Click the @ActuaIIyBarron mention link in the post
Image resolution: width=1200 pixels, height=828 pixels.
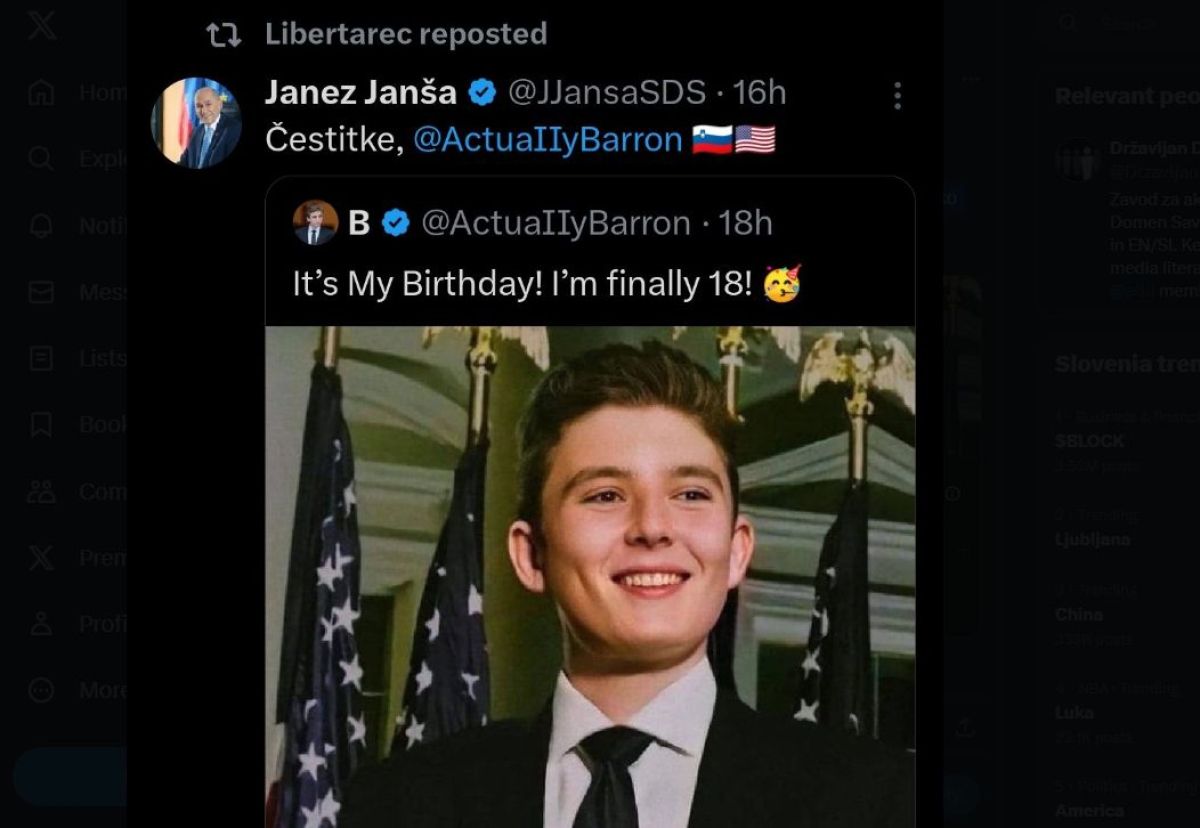pyautogui.click(x=547, y=140)
